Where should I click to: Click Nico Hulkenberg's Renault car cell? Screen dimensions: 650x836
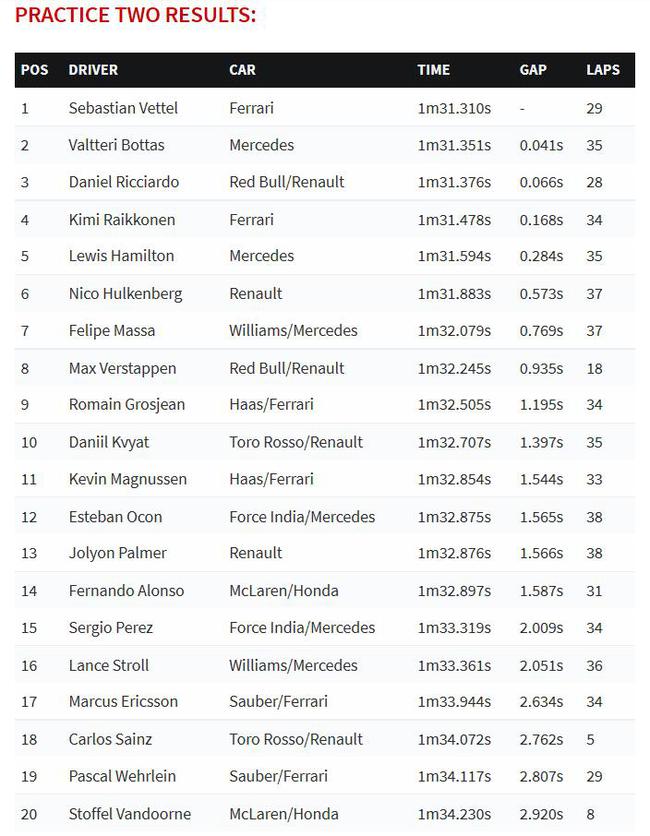(256, 294)
